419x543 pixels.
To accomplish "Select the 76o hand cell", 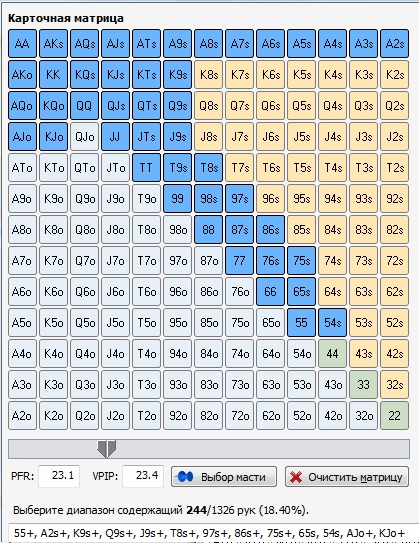I will coord(239,292).
